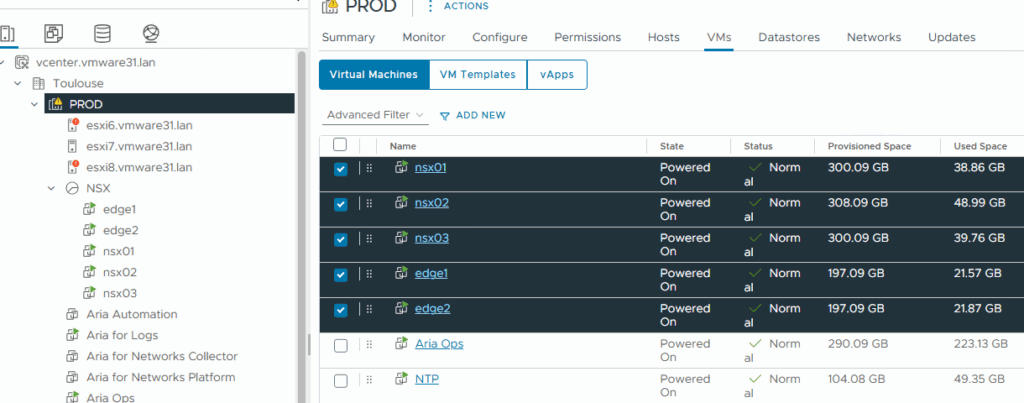
Task: Uncheck the nsx02 row checkbox
Action: click(x=340, y=204)
